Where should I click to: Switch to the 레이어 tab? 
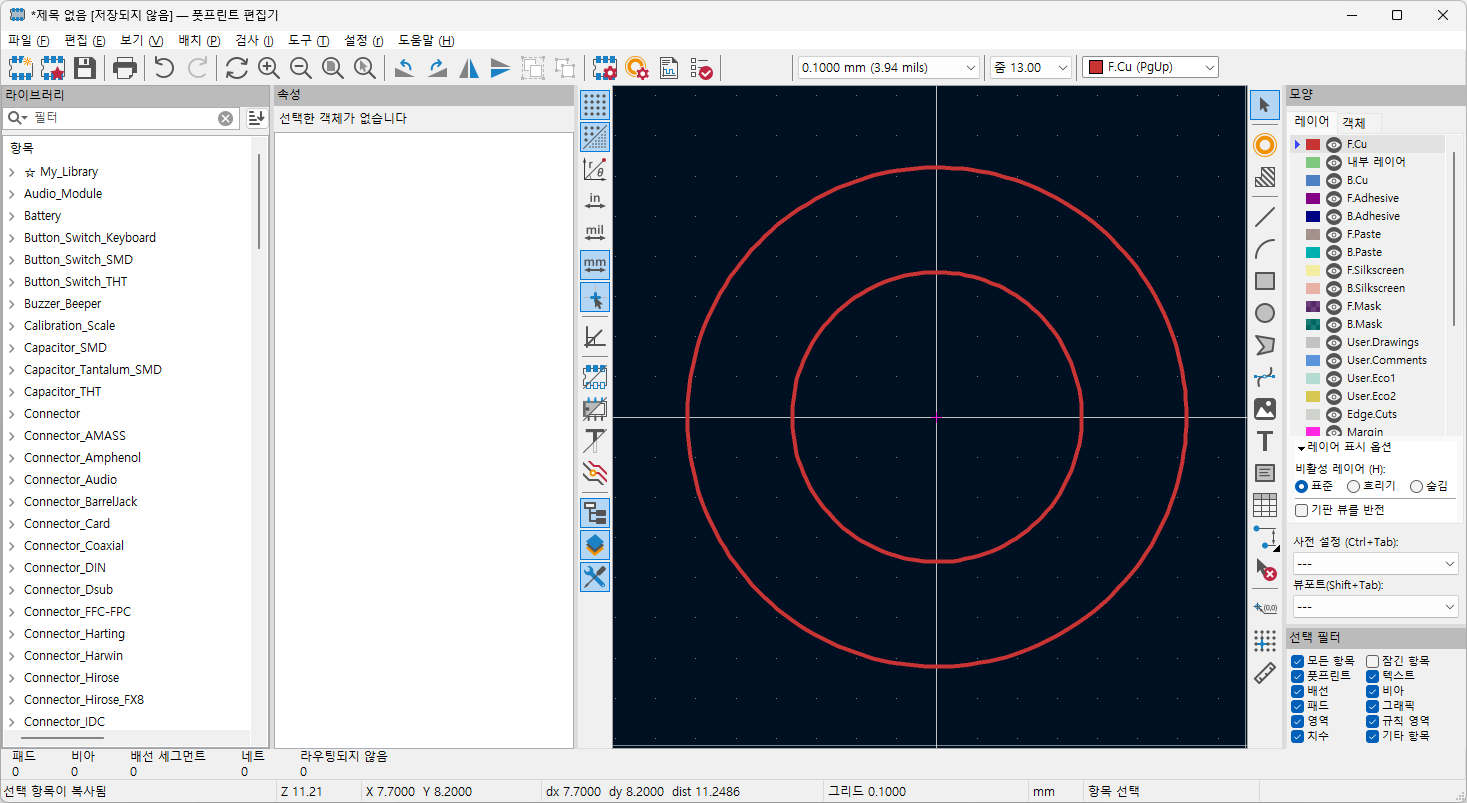pos(1312,121)
